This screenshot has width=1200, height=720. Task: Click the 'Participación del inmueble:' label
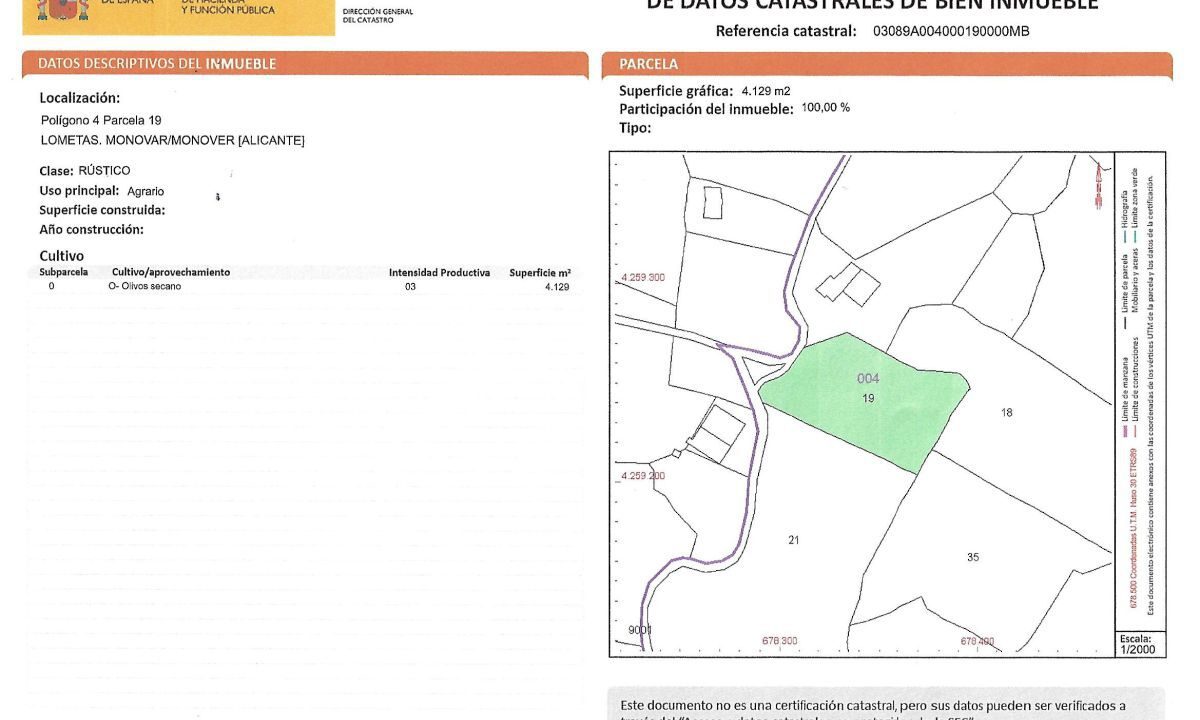706,109
